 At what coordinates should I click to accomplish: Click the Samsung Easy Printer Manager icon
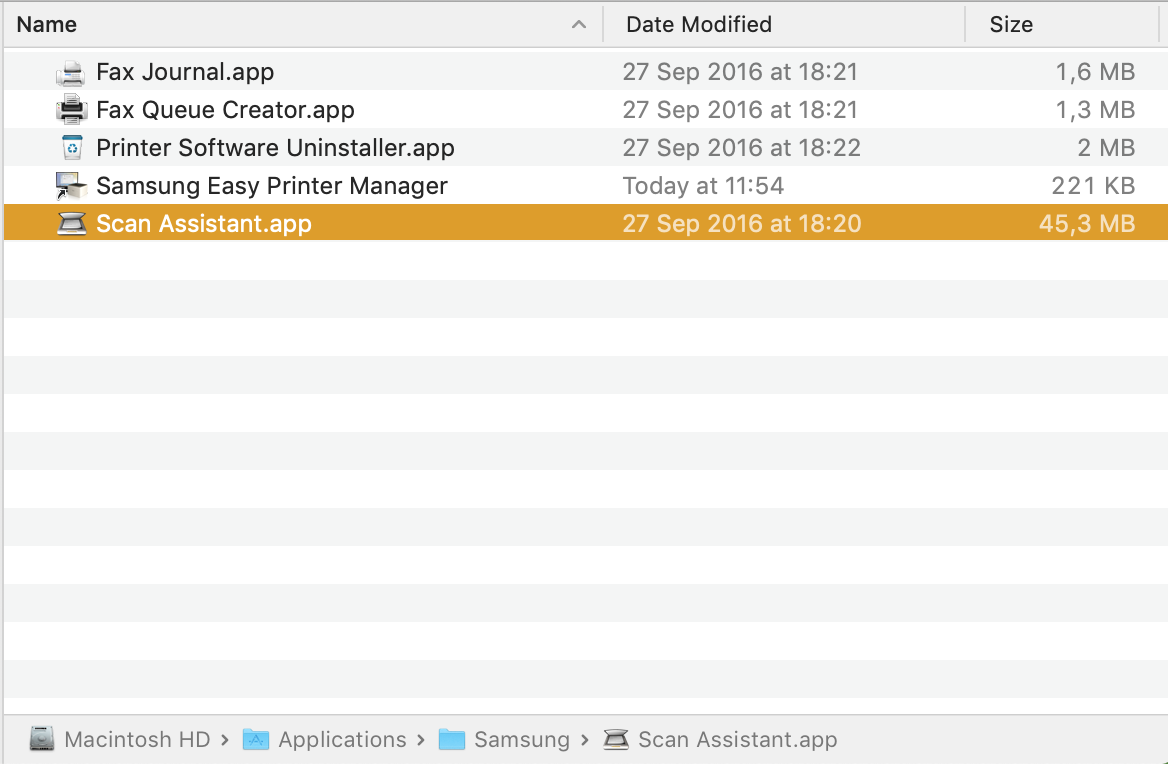coord(72,186)
